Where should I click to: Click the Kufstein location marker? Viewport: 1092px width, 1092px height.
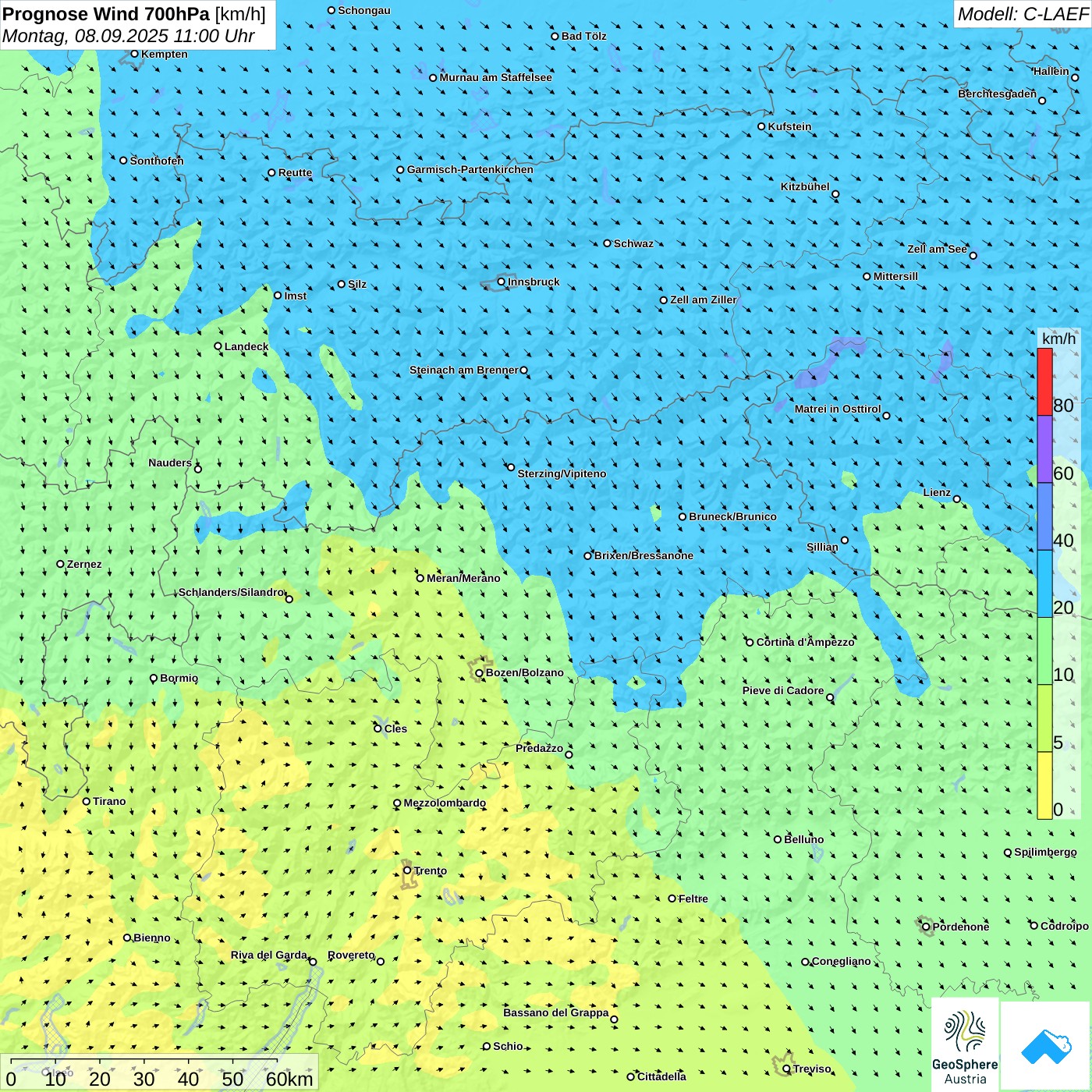761,126
